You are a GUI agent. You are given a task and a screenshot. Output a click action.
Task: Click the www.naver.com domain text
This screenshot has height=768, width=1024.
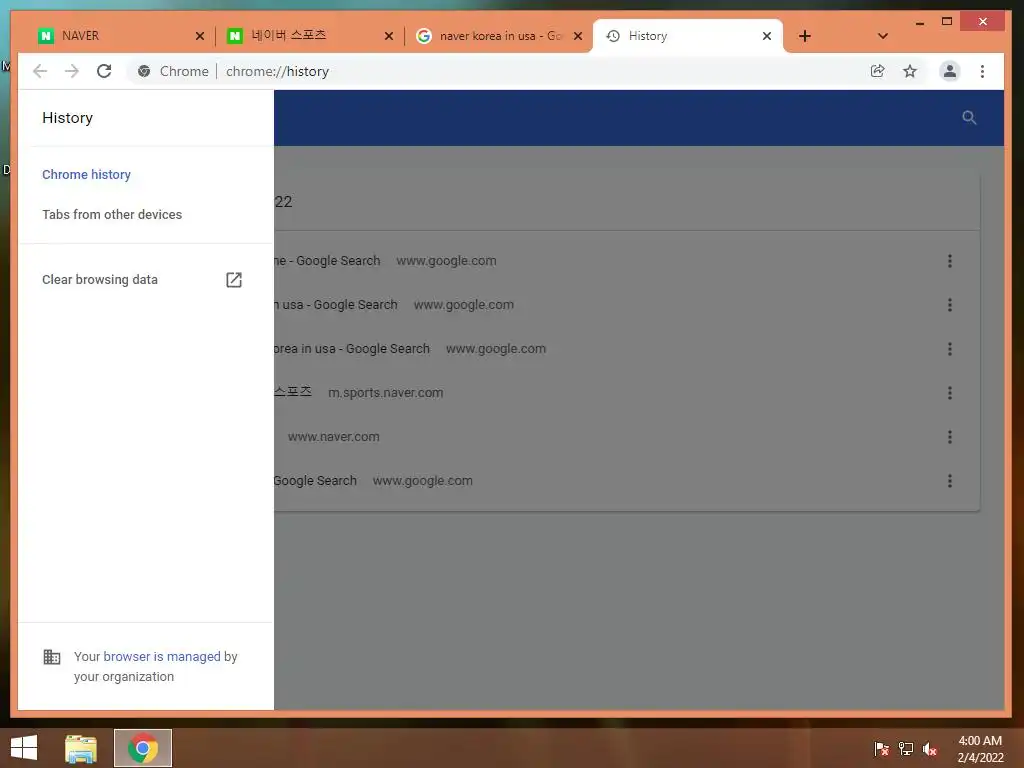click(x=333, y=436)
